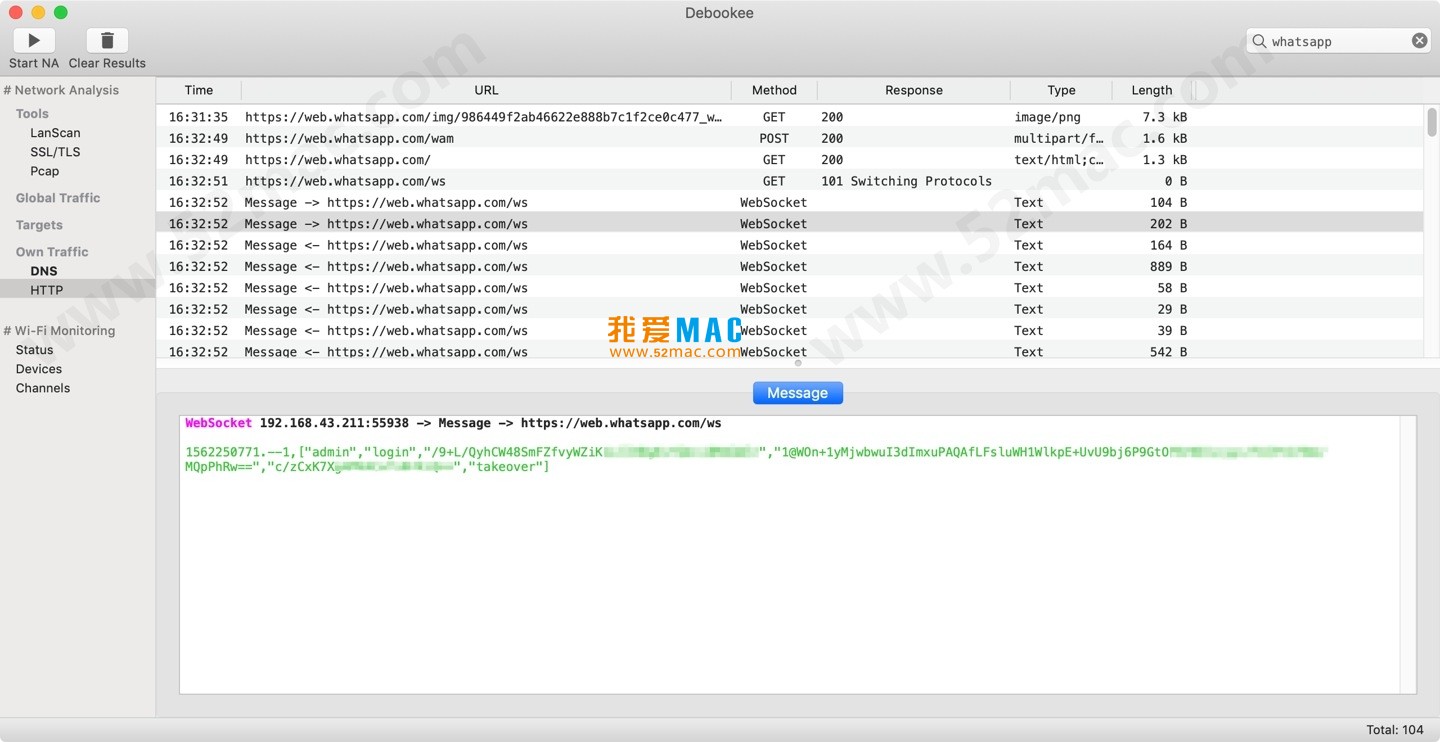Open LanScan tool in the sidebar

point(55,133)
